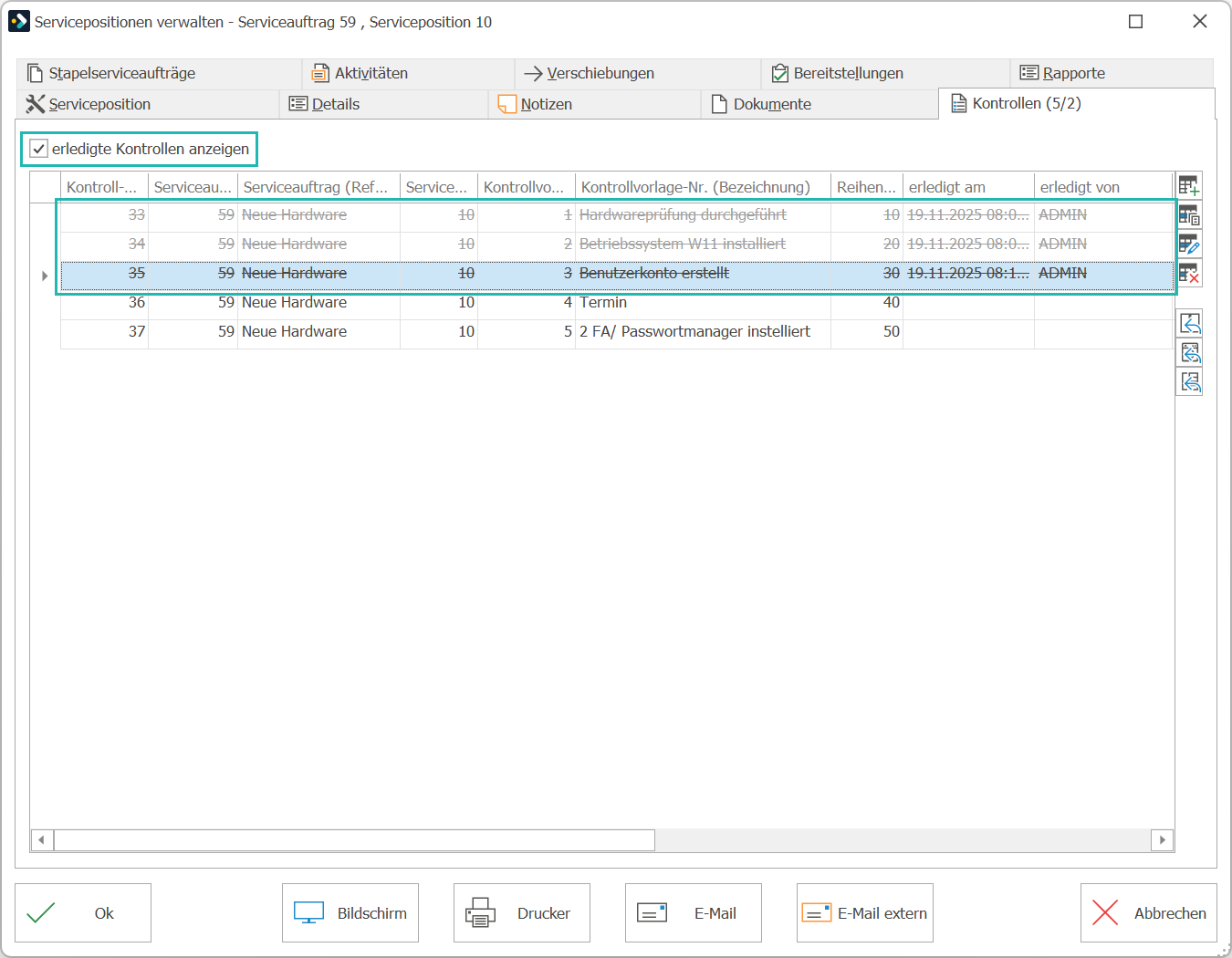1232x958 pixels.
Task: Select the Kontrollen (5/2) tab
Action: [x=1077, y=103]
